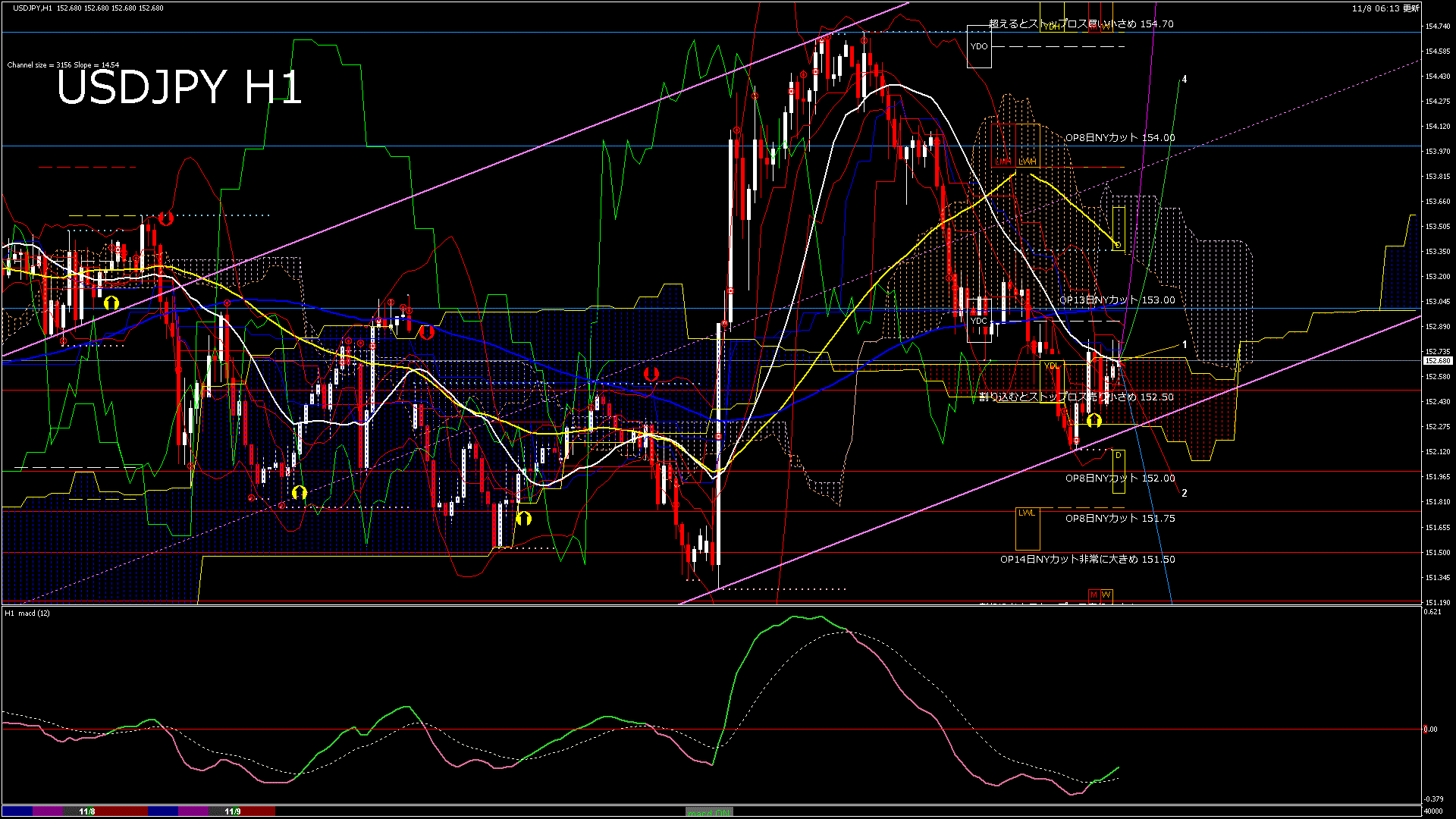Click the yellow D box near the 152.00 label
Screen dimensions: 1456x819
[1119, 471]
